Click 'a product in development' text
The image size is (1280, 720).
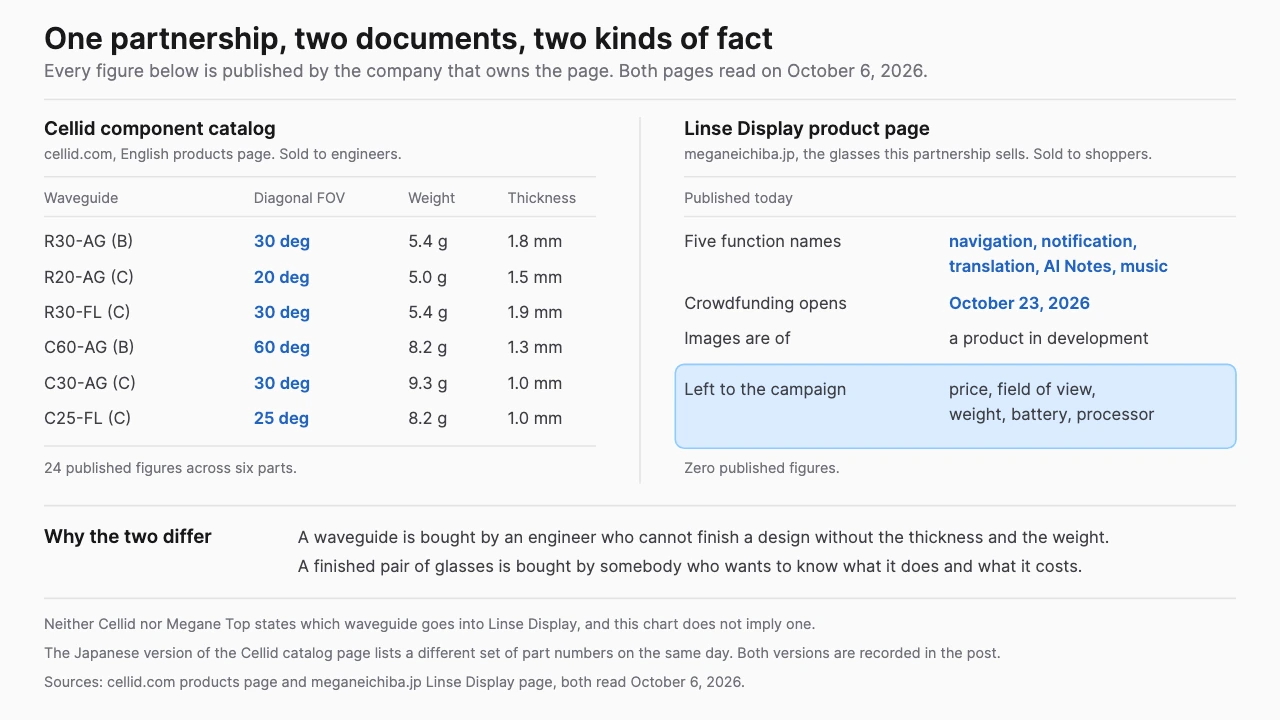1048,338
